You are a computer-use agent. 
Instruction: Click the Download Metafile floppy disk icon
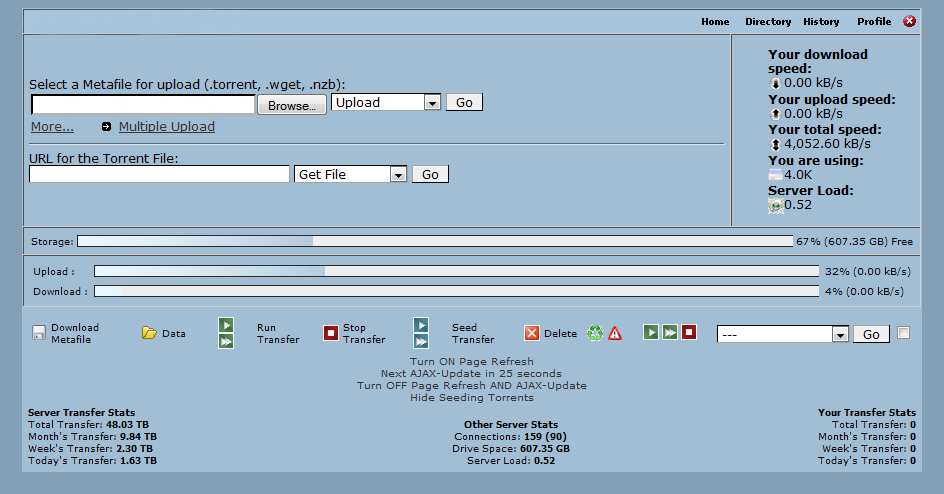click(x=38, y=333)
